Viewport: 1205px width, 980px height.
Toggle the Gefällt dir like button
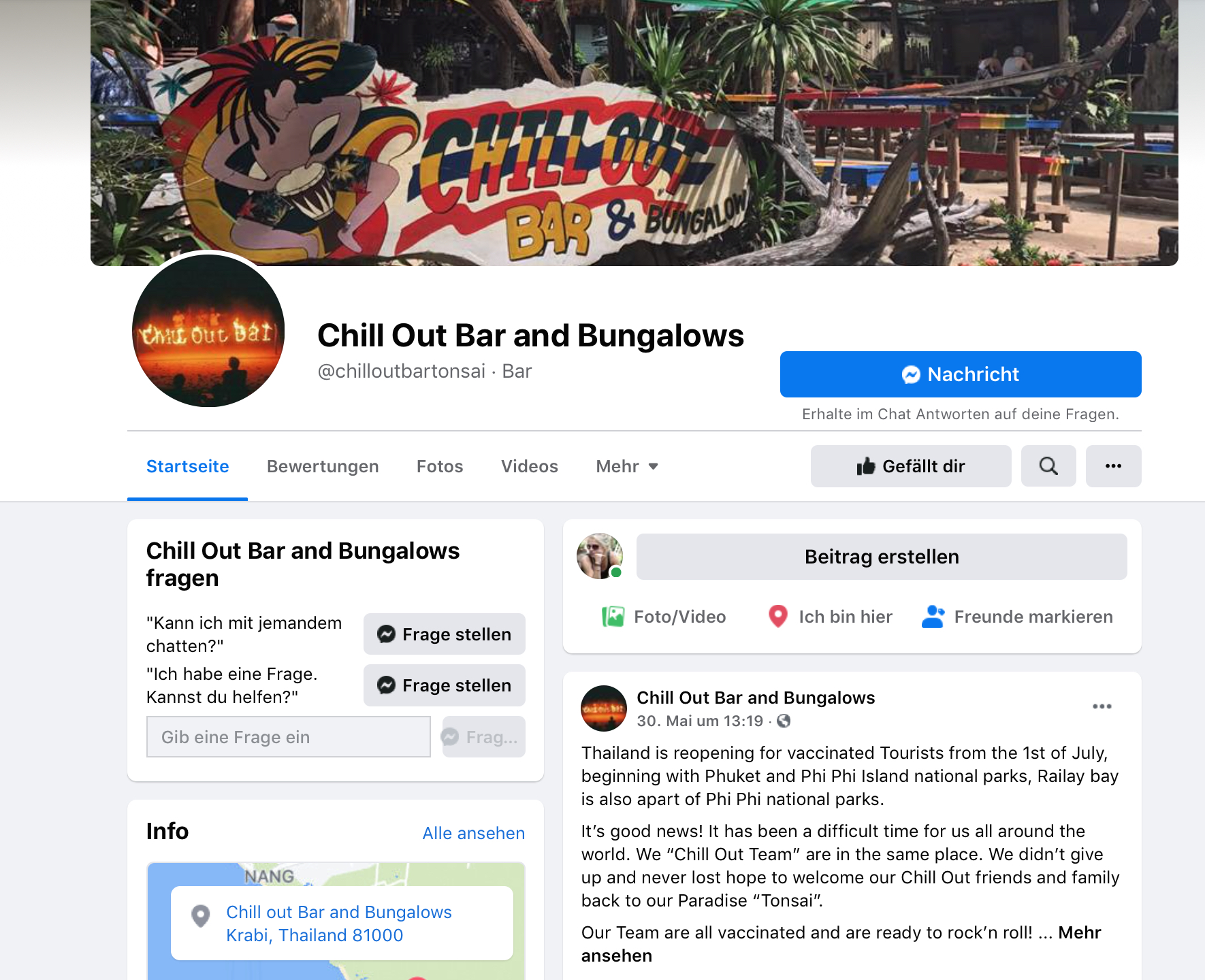[911, 466]
